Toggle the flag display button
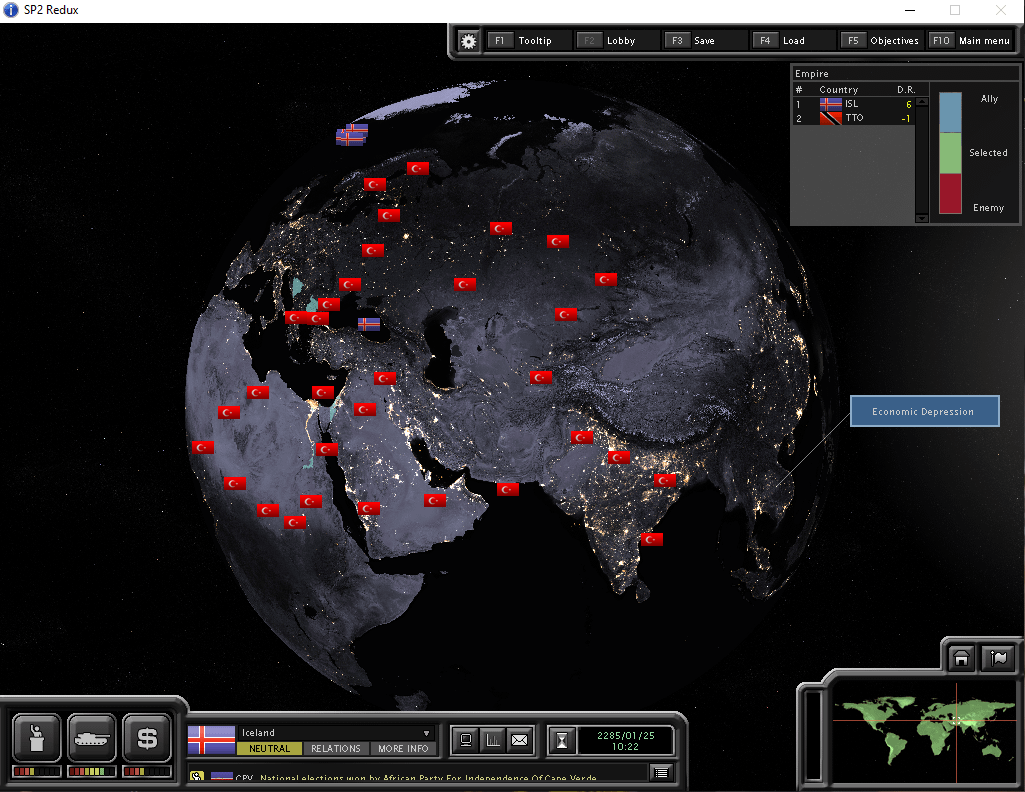The image size is (1025, 792). point(998,658)
